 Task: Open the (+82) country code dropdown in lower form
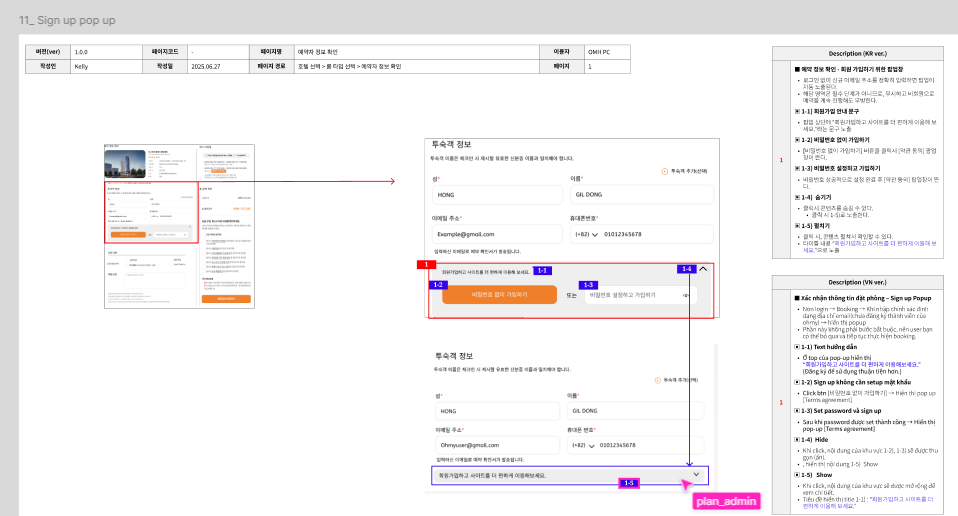tap(593, 445)
